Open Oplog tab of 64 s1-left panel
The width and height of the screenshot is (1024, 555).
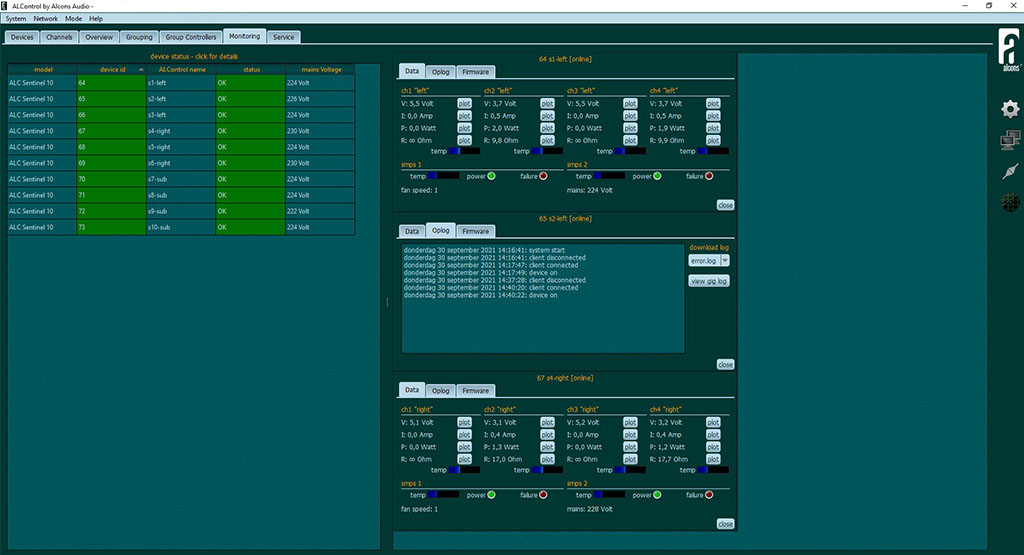[441, 72]
